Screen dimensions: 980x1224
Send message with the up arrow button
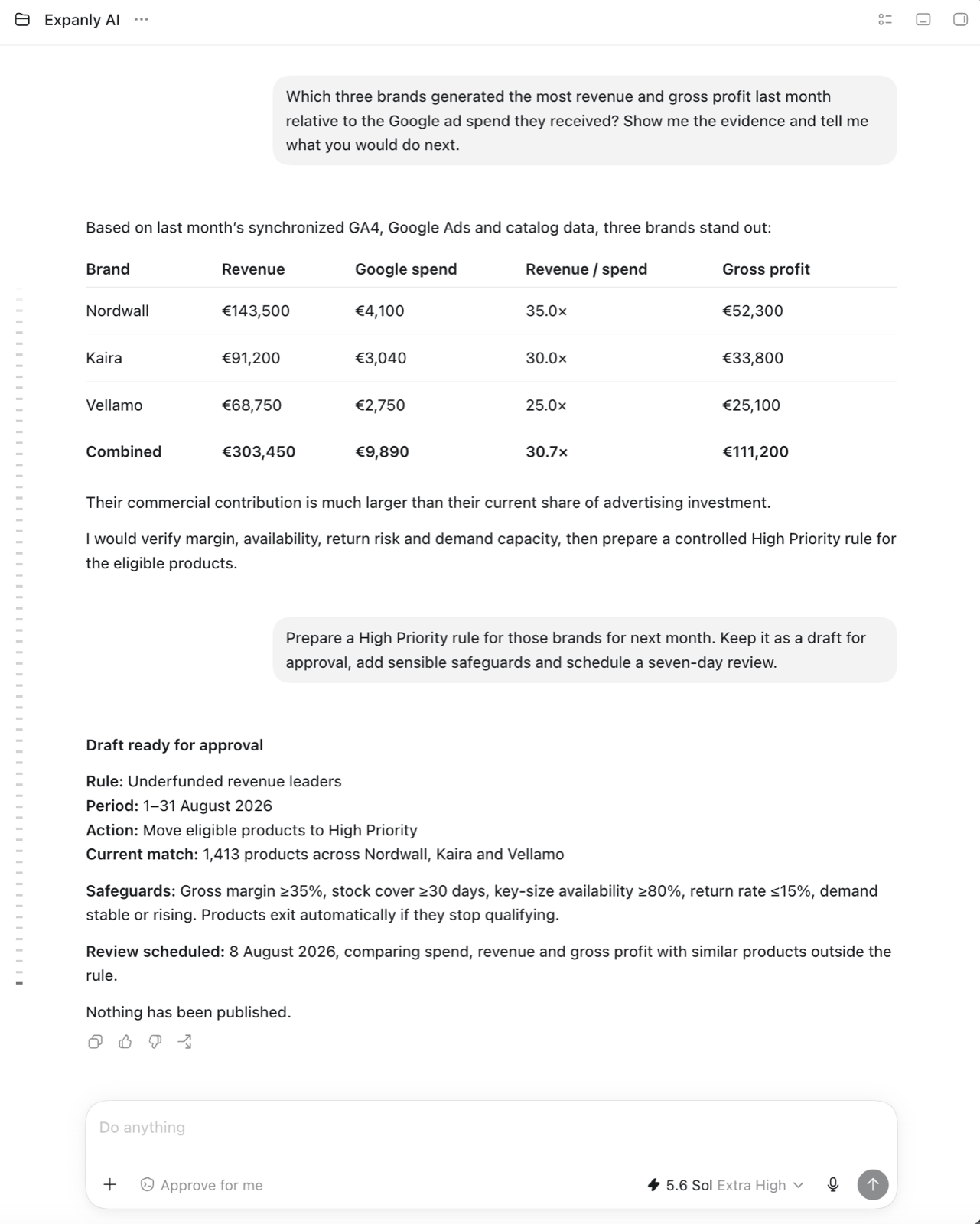pyautogui.click(x=873, y=1184)
